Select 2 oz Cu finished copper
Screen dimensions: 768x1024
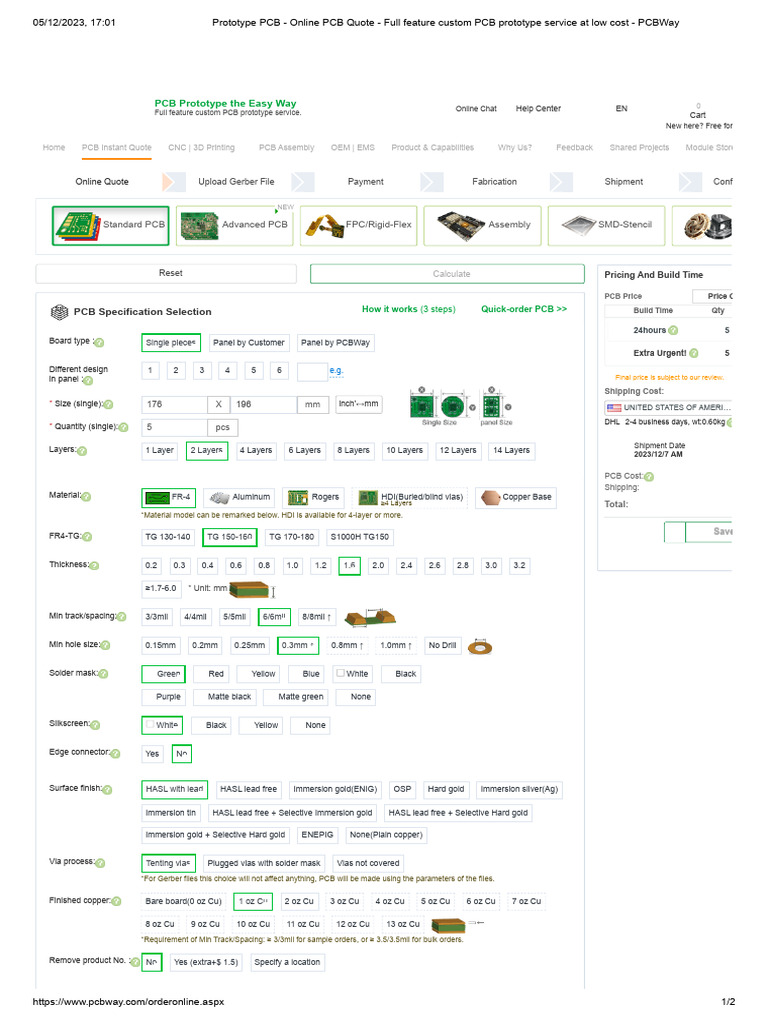point(299,902)
